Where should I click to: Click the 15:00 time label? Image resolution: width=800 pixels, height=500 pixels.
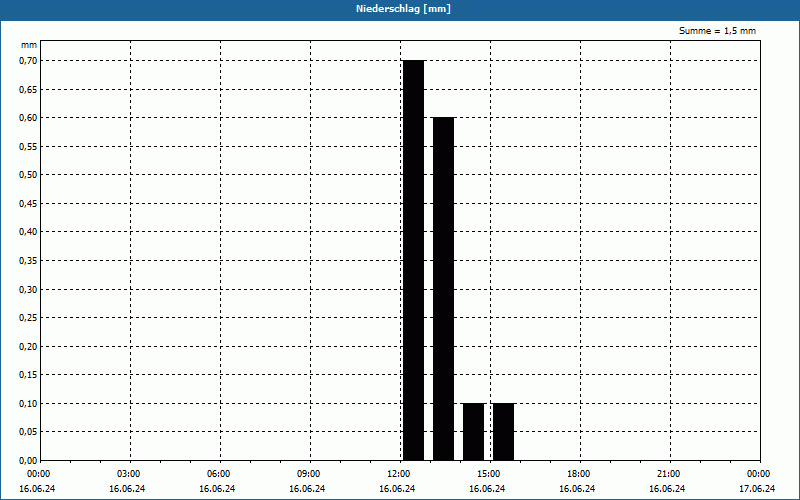tap(489, 474)
